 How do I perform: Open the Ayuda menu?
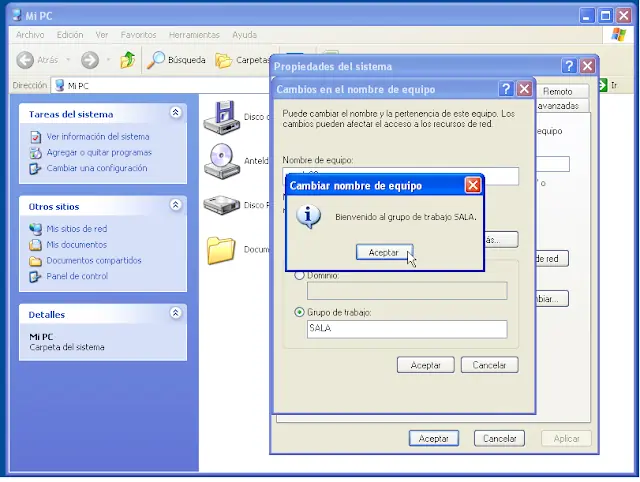(x=244, y=35)
